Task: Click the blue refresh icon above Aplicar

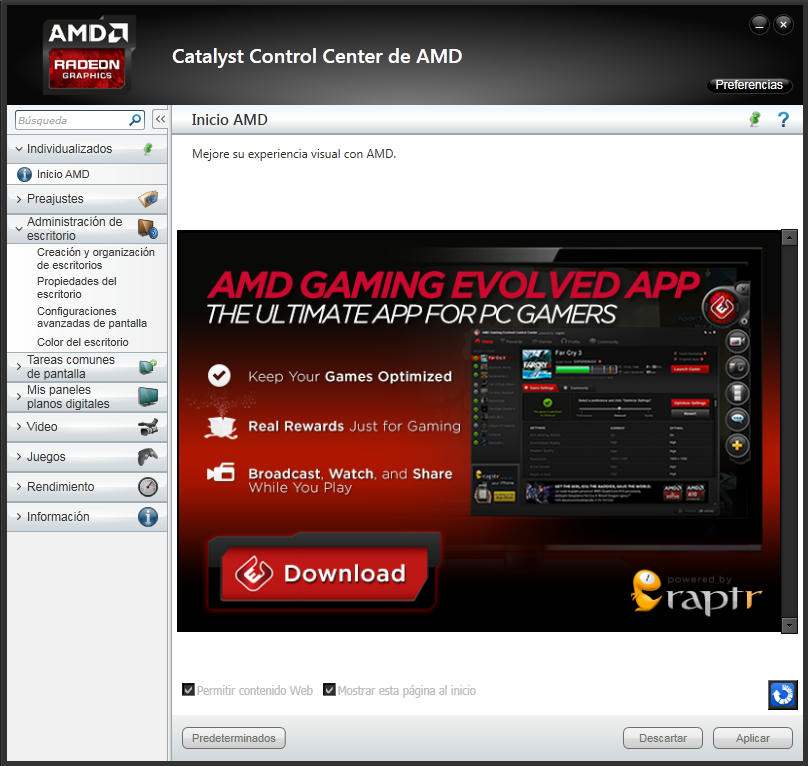Action: pos(783,694)
